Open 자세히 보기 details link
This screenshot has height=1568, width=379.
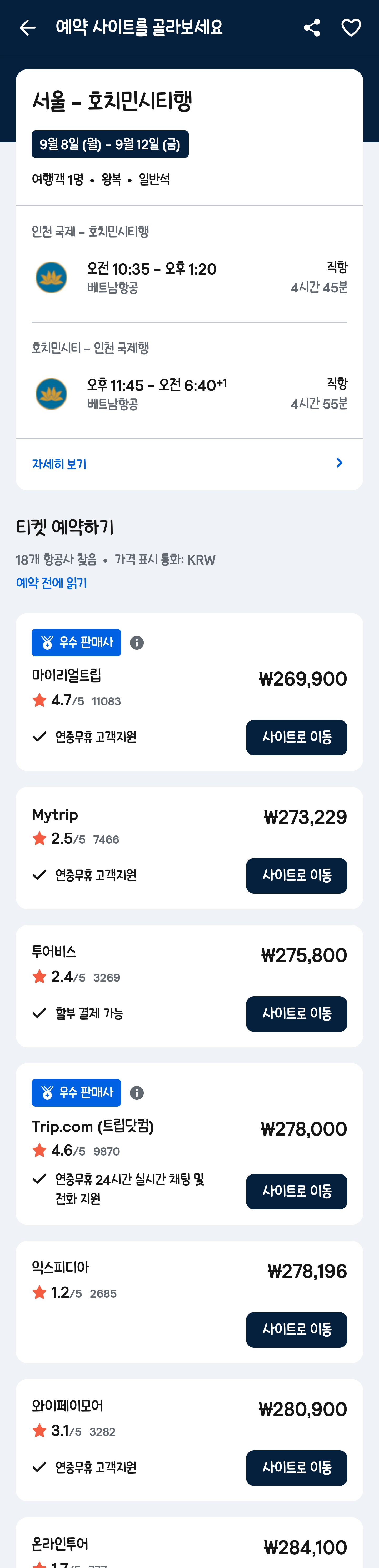coord(59,464)
